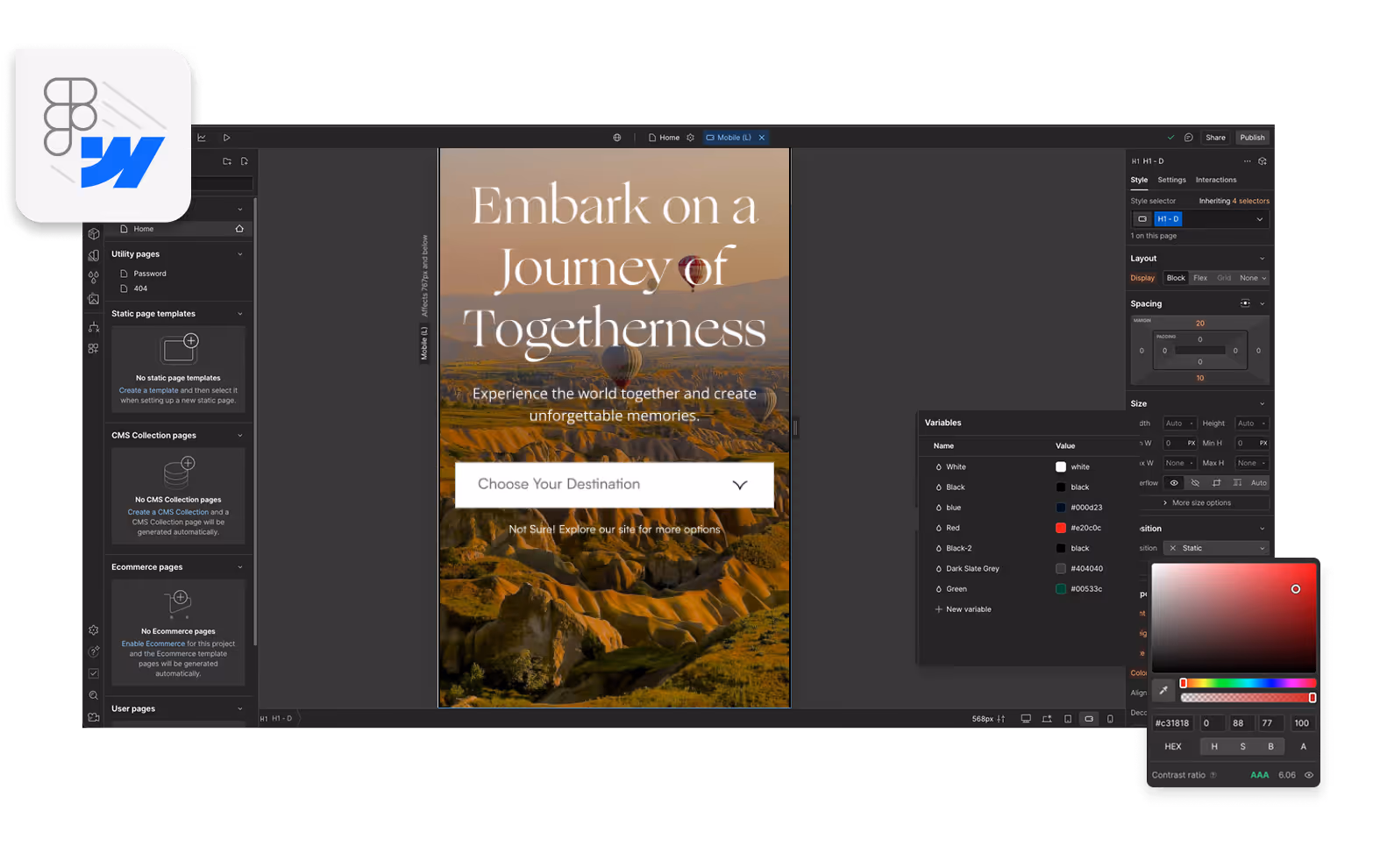The image size is (1387, 868).
Task: Open the Apps grid icon in the left sidebar
Action: (x=94, y=348)
